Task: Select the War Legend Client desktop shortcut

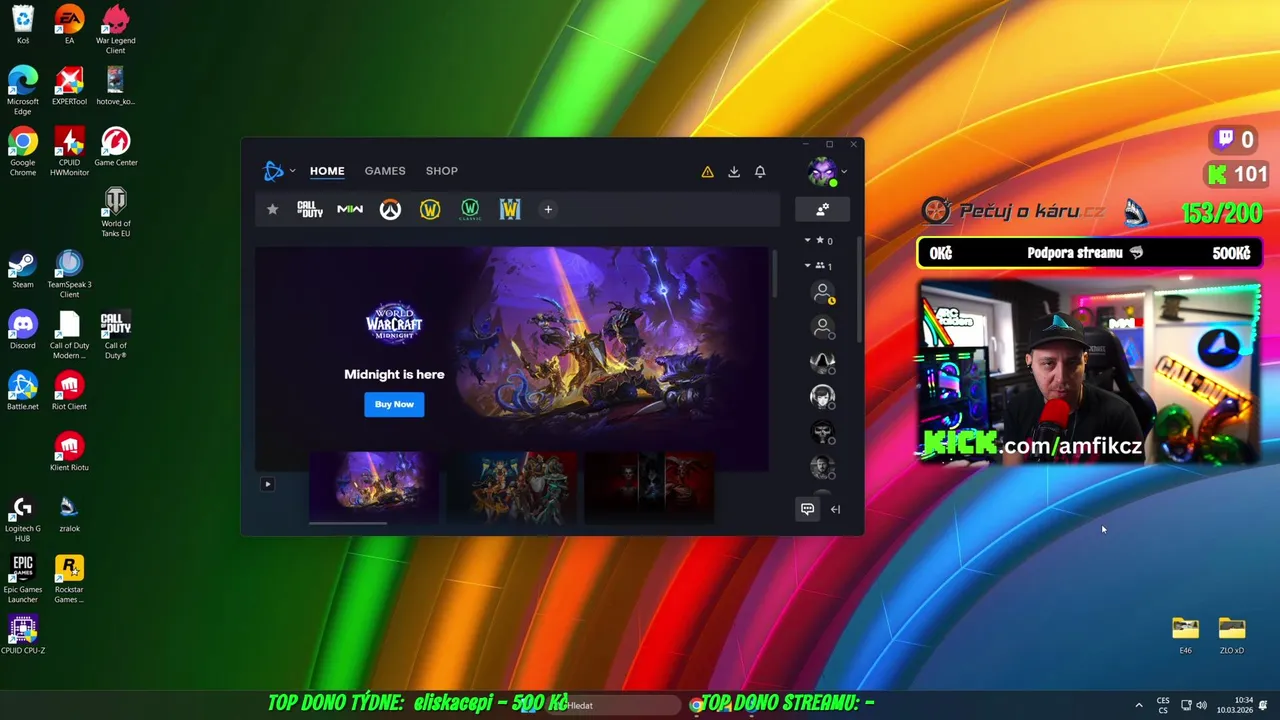Action: click(x=116, y=29)
